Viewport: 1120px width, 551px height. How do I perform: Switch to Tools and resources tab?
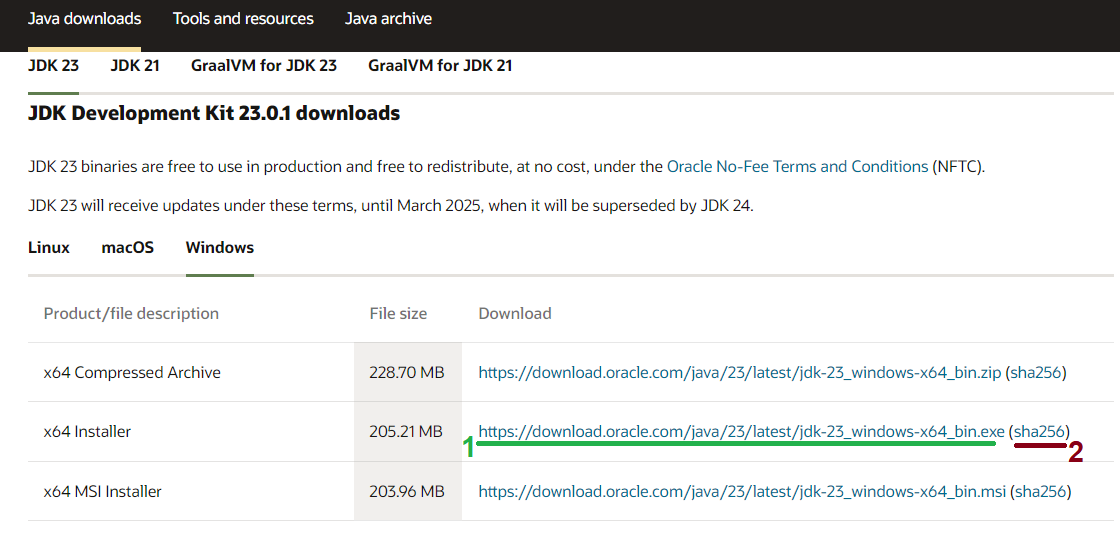click(x=243, y=19)
